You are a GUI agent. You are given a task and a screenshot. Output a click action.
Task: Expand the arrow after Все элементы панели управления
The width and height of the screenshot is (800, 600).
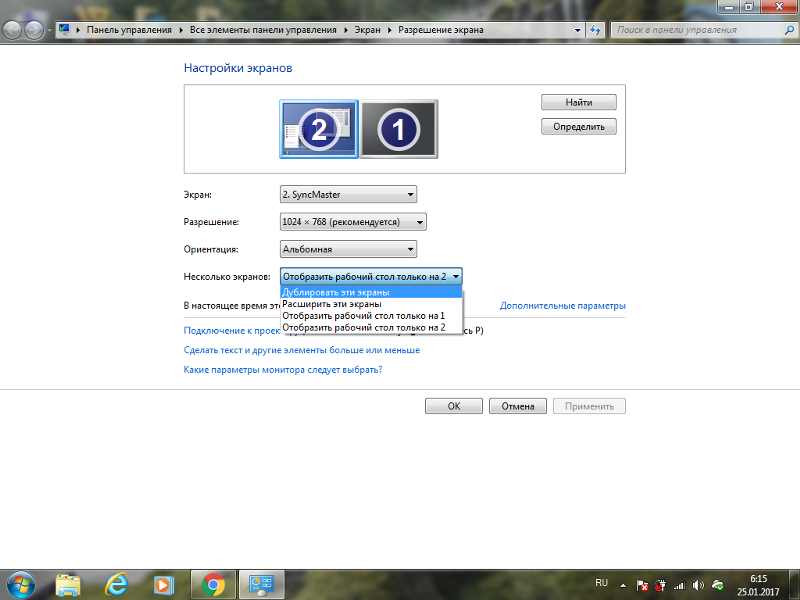click(x=345, y=30)
